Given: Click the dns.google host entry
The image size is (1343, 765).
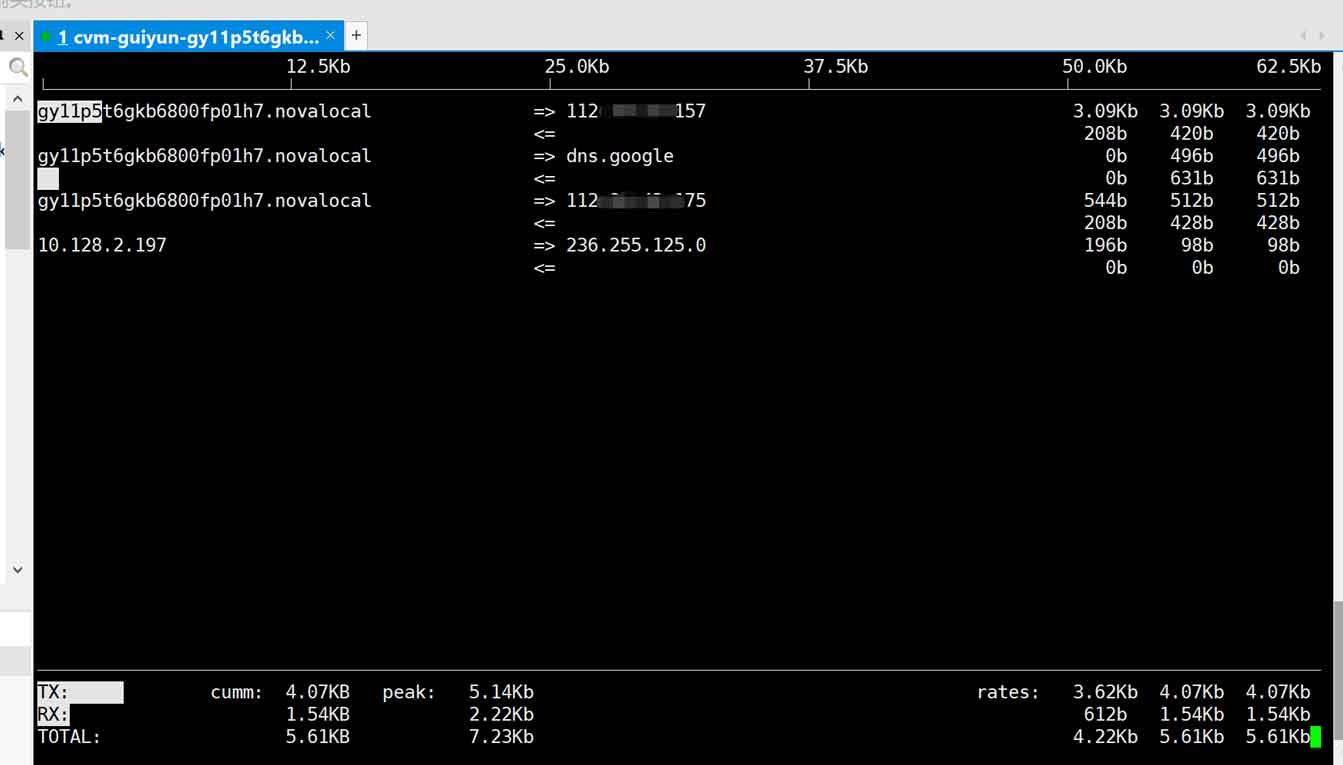Looking at the screenshot, I should pyautogui.click(x=619, y=156).
